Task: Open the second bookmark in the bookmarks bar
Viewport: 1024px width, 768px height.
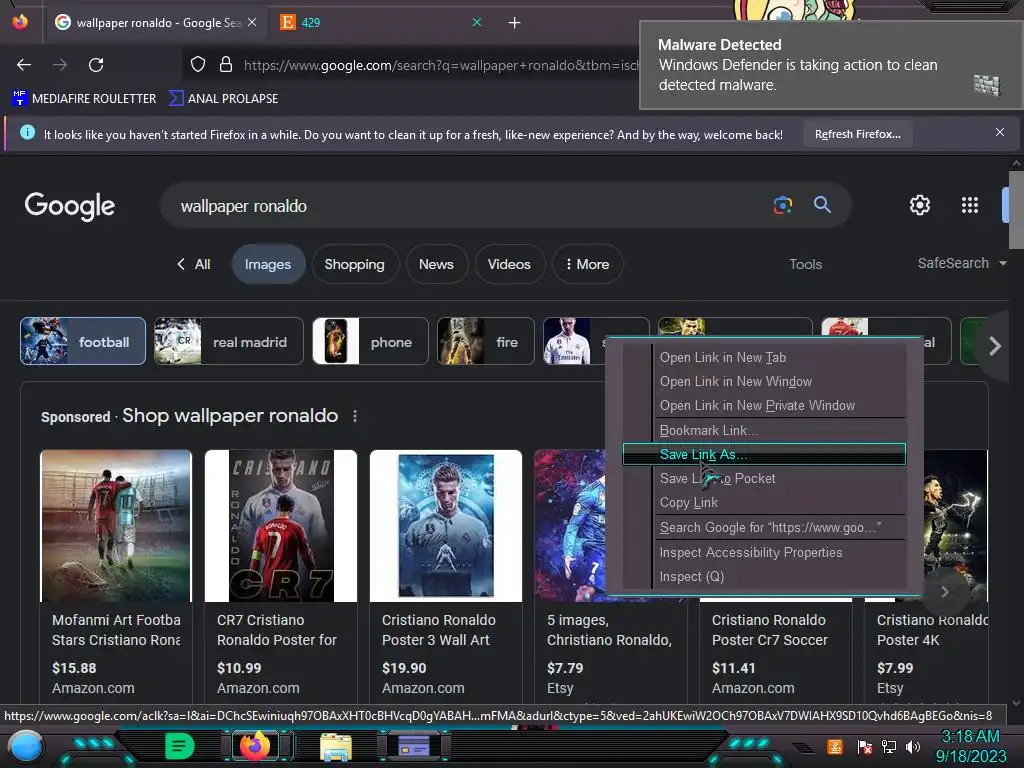Action: 223,99
